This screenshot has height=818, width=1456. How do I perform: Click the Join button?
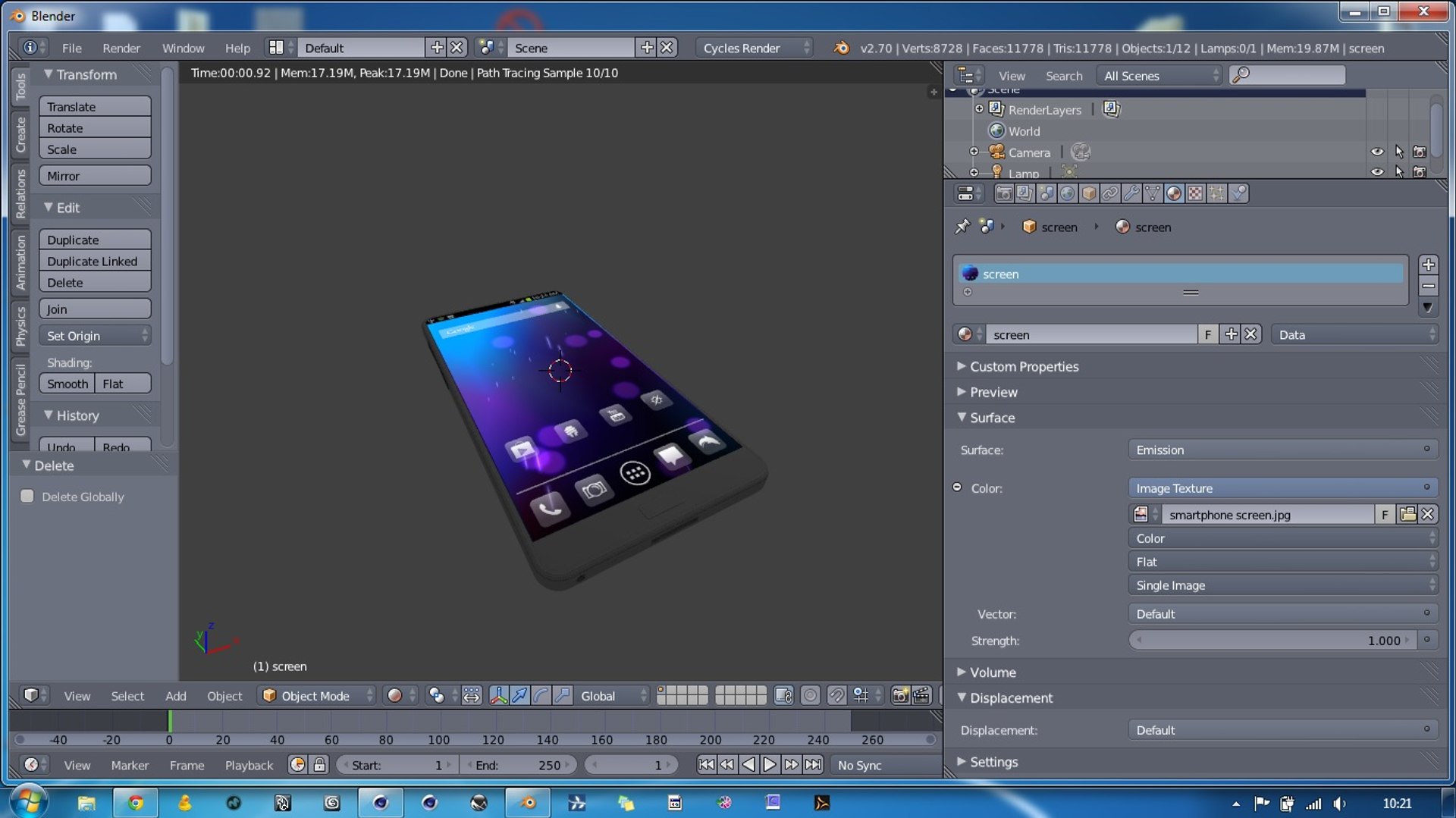pyautogui.click(x=95, y=309)
